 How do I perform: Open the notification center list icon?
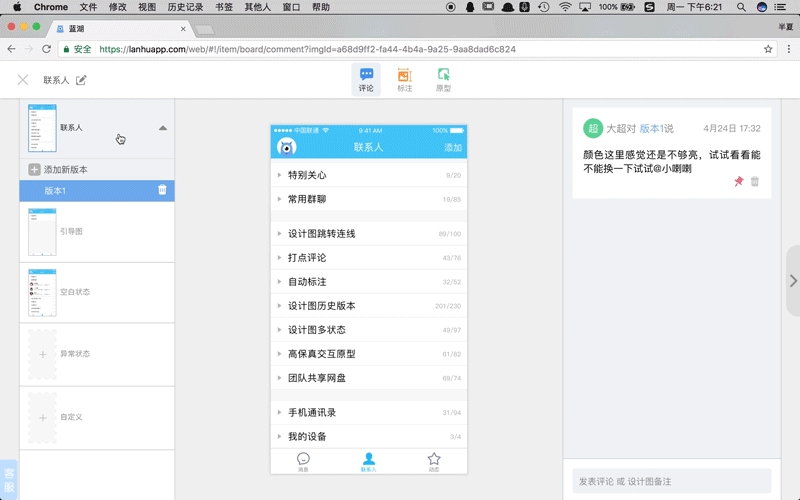pos(781,7)
